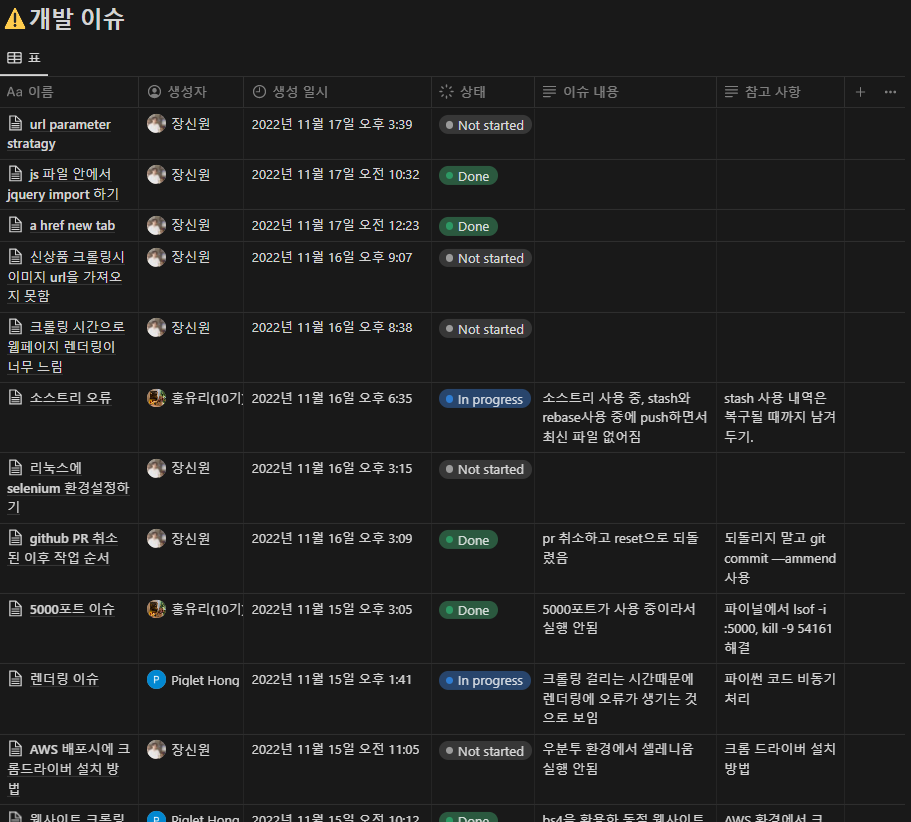Click 장신원 avatar in url parameter stratagy row
911x822 pixels.
click(x=156, y=124)
